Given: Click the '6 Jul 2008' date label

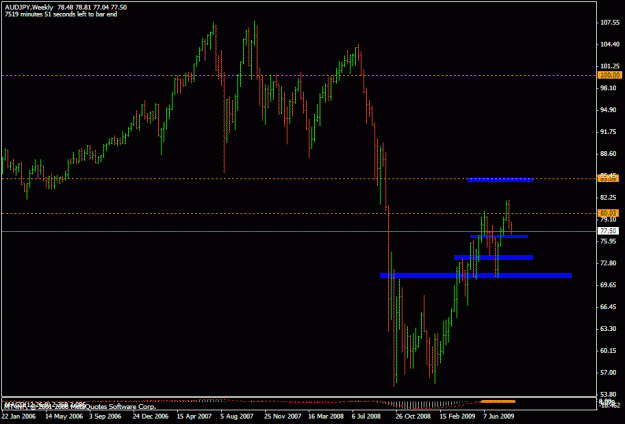Looking at the screenshot, I should [x=366, y=416].
